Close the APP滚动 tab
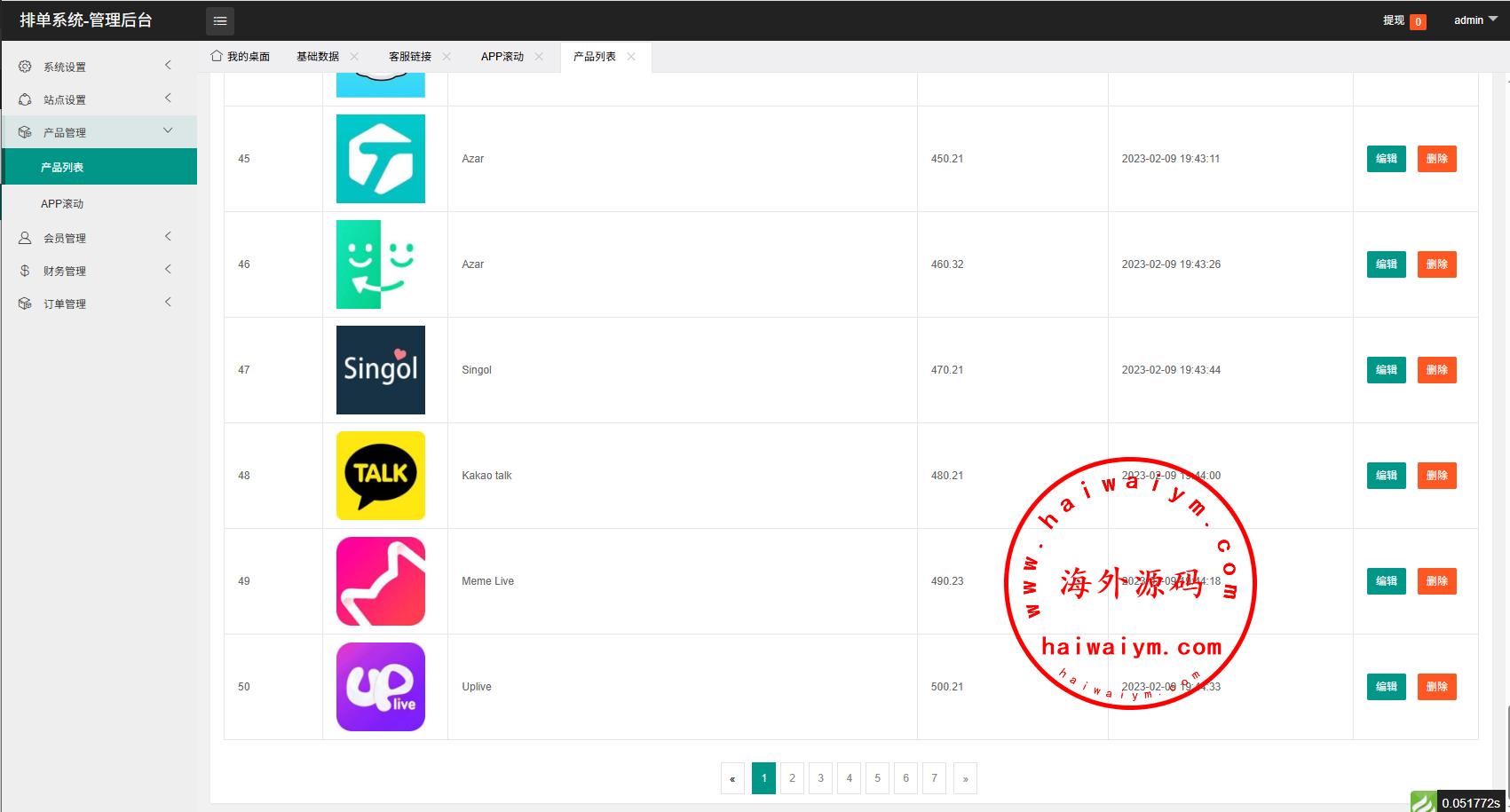1510x812 pixels. (539, 56)
